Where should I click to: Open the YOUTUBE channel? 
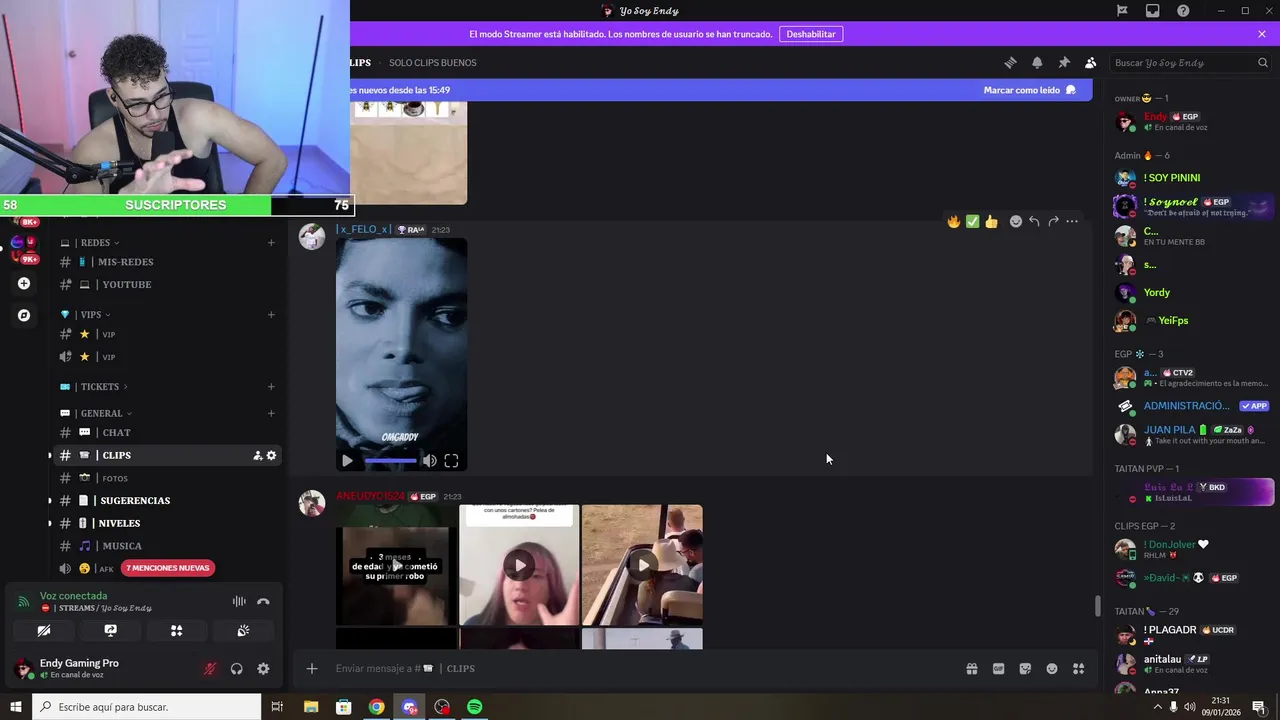166,284
